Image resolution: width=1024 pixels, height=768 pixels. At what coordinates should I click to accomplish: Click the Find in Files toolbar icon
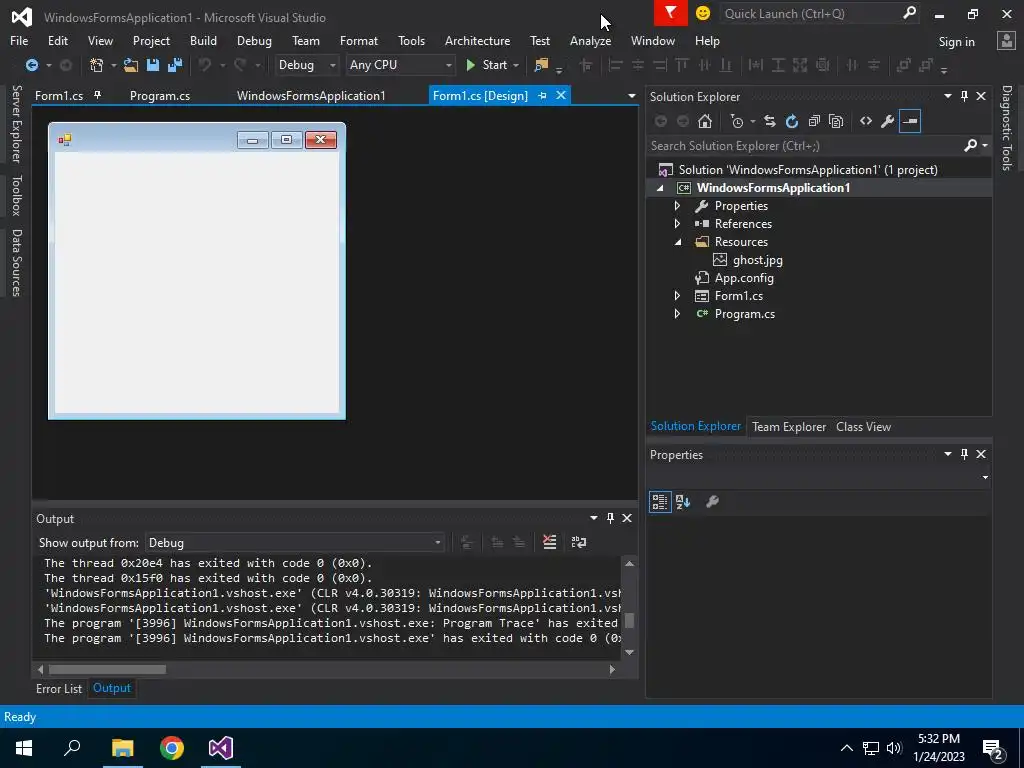[x=541, y=65]
